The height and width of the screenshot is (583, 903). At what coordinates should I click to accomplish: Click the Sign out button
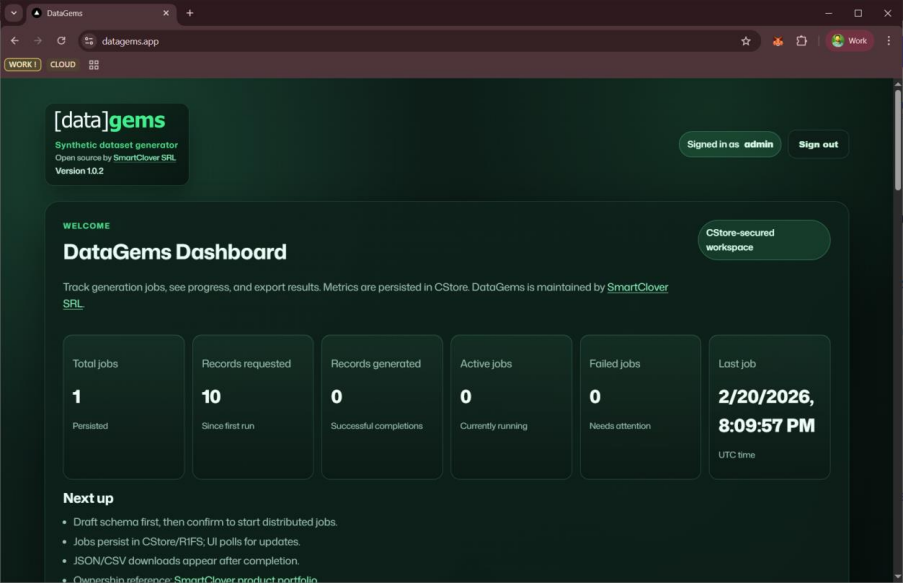pyautogui.click(x=818, y=144)
